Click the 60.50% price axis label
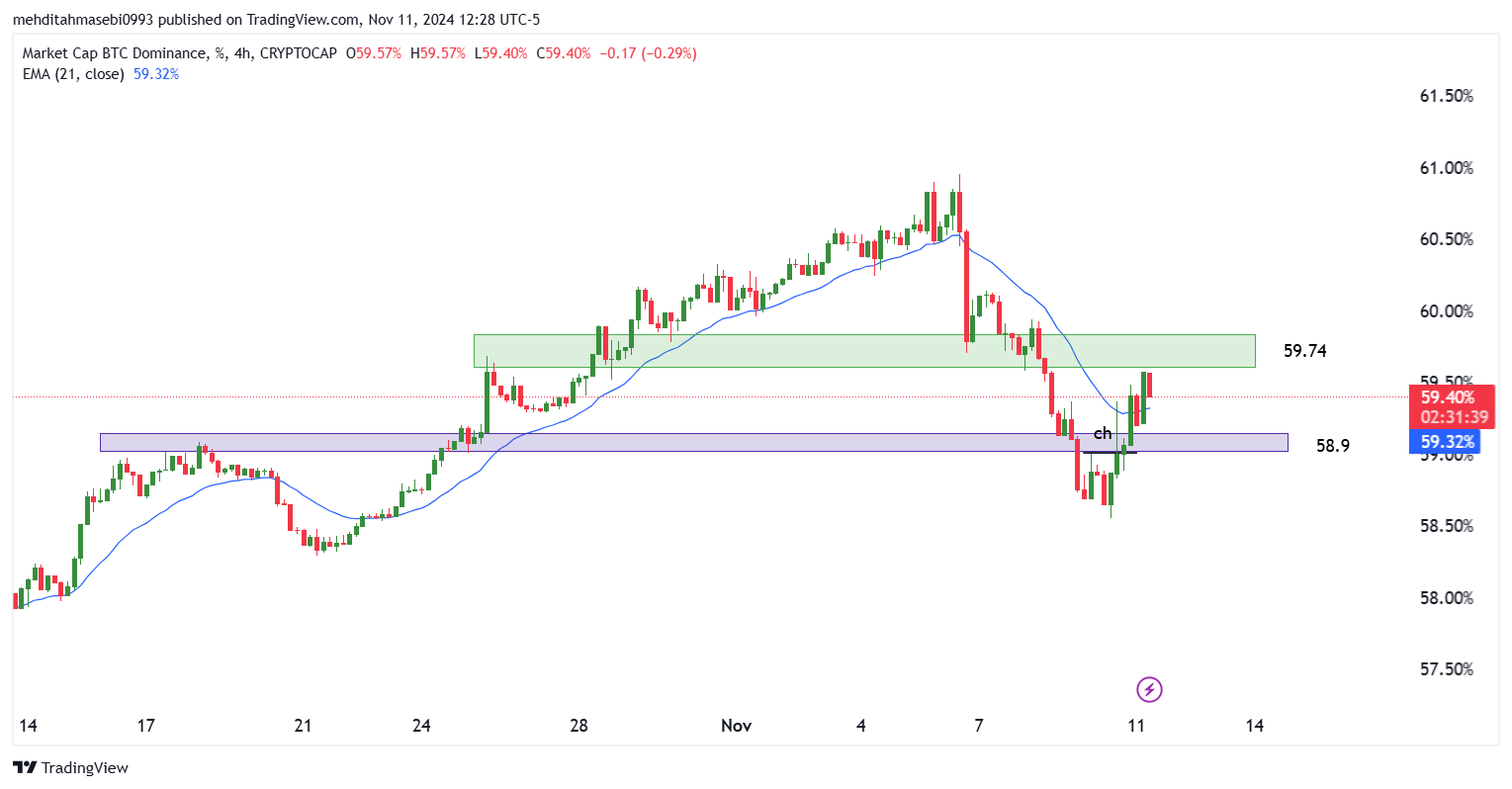 [x=1447, y=239]
